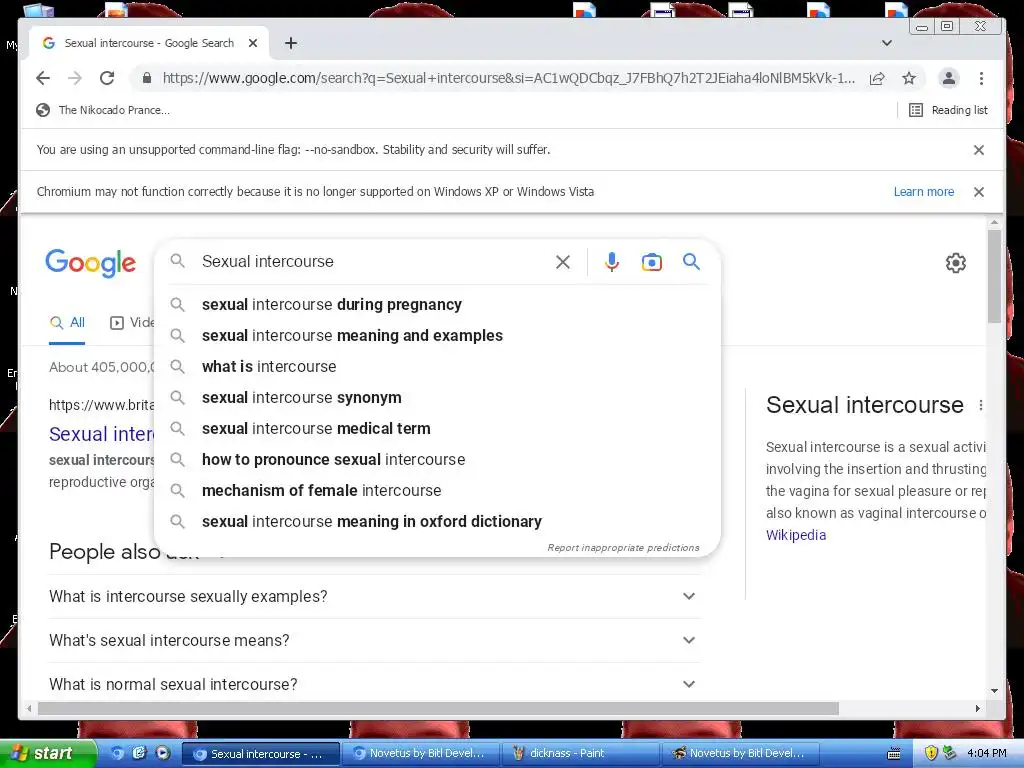Switch to last Novetus taskbar button
This screenshot has width=1024, height=768.
[741, 754]
